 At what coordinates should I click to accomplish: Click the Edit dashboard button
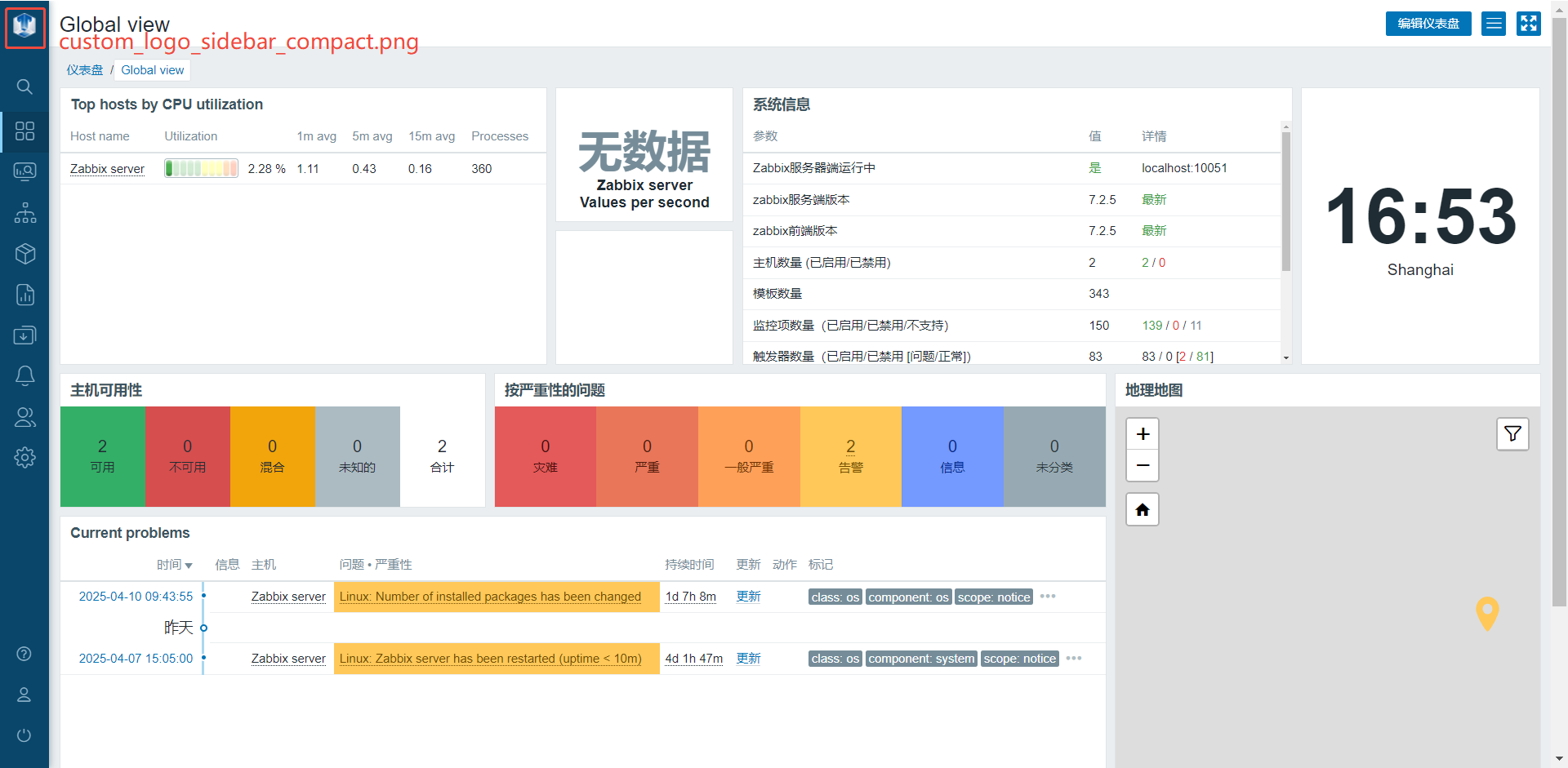coord(1428,24)
